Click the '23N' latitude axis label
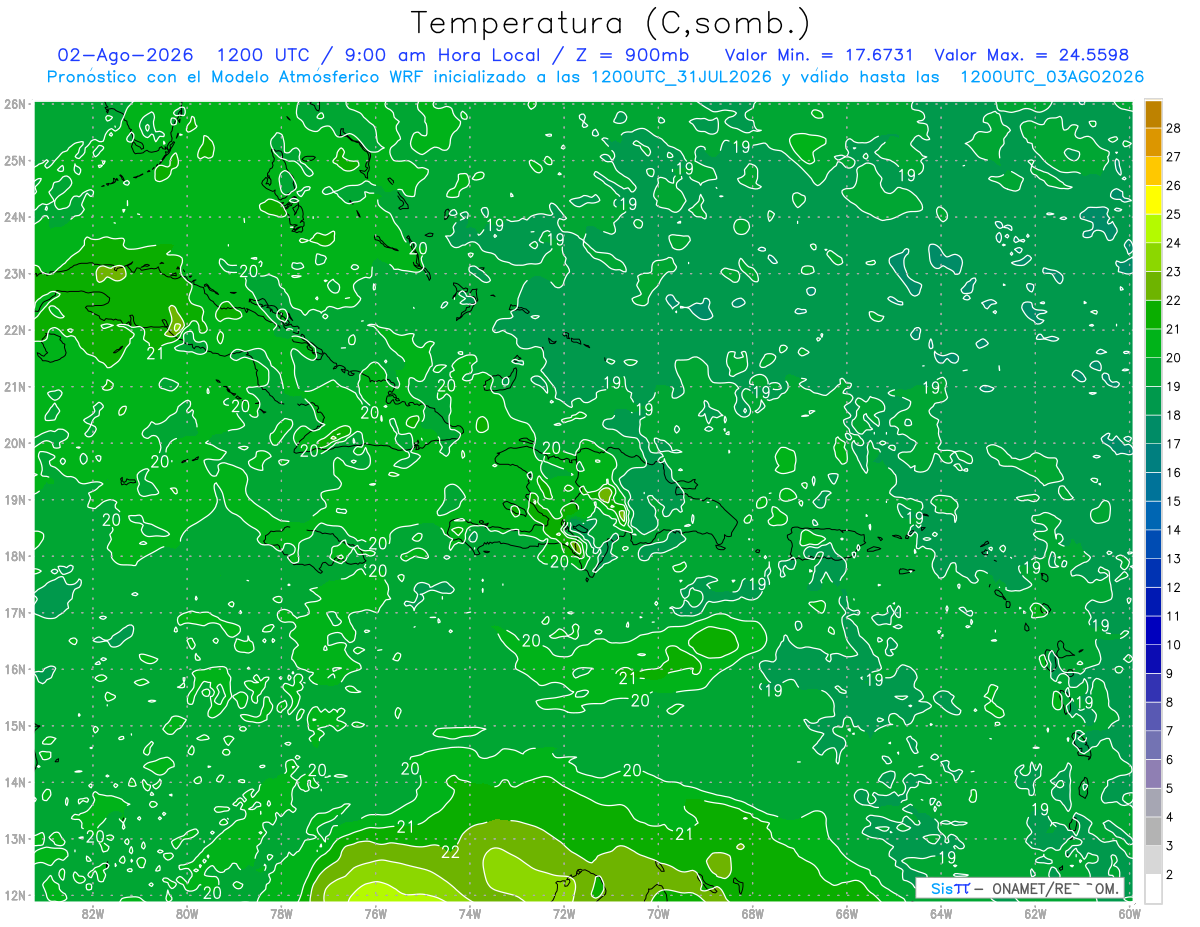 (14, 274)
